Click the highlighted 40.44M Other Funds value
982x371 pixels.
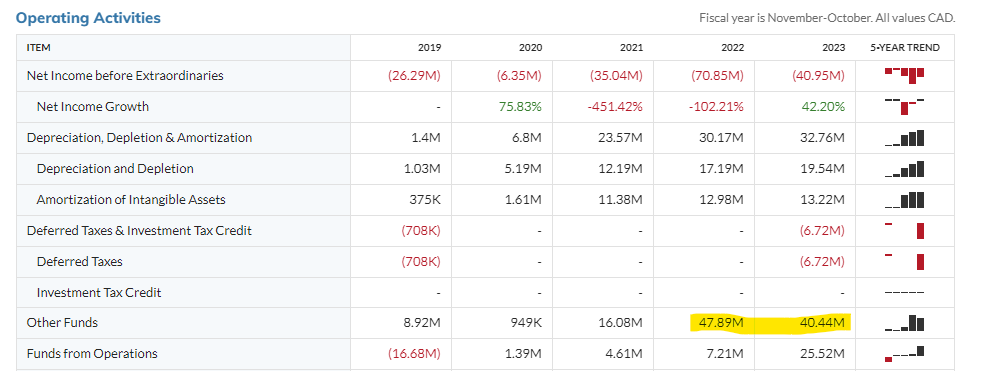click(x=822, y=323)
